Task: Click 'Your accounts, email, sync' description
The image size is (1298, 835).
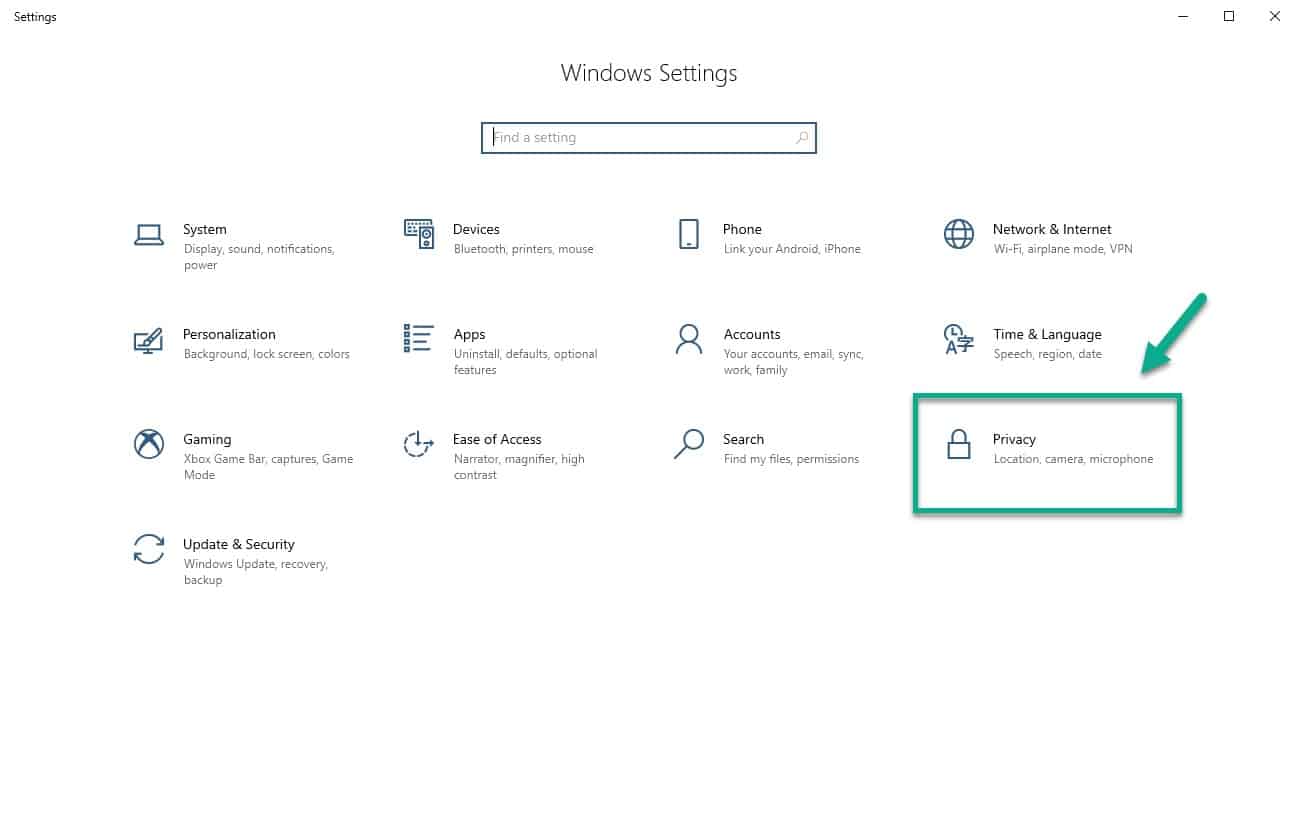Action: [793, 354]
